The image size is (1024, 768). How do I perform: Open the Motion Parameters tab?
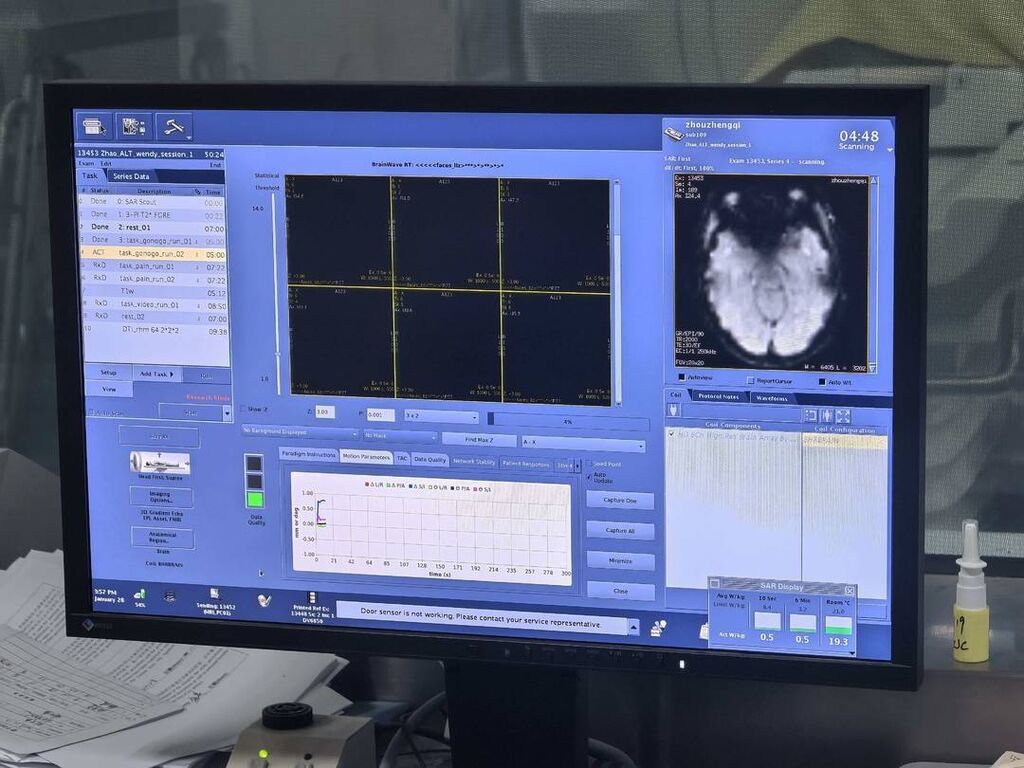pos(366,457)
